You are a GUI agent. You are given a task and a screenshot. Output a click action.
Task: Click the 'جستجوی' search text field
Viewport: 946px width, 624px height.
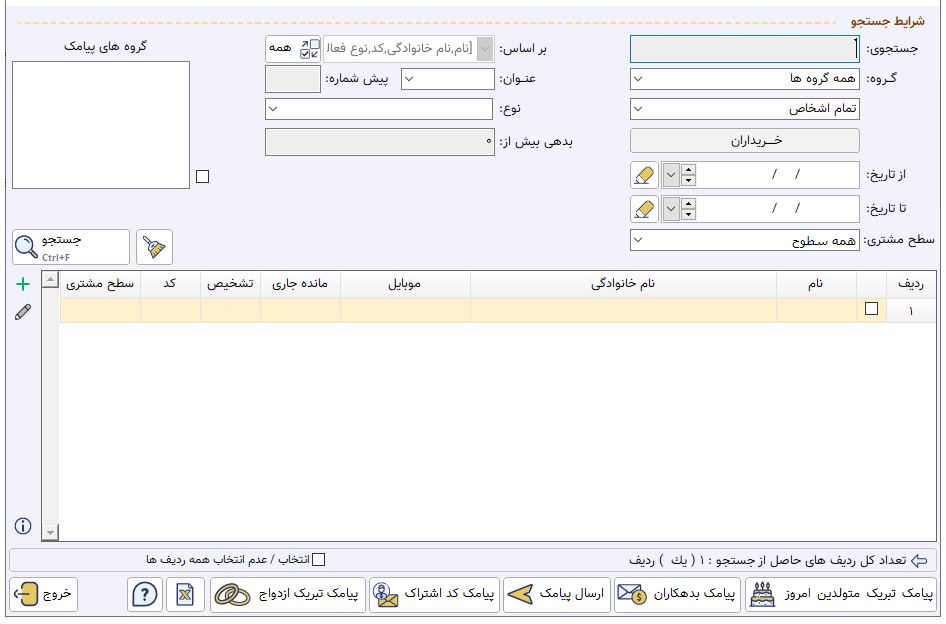tap(744, 49)
